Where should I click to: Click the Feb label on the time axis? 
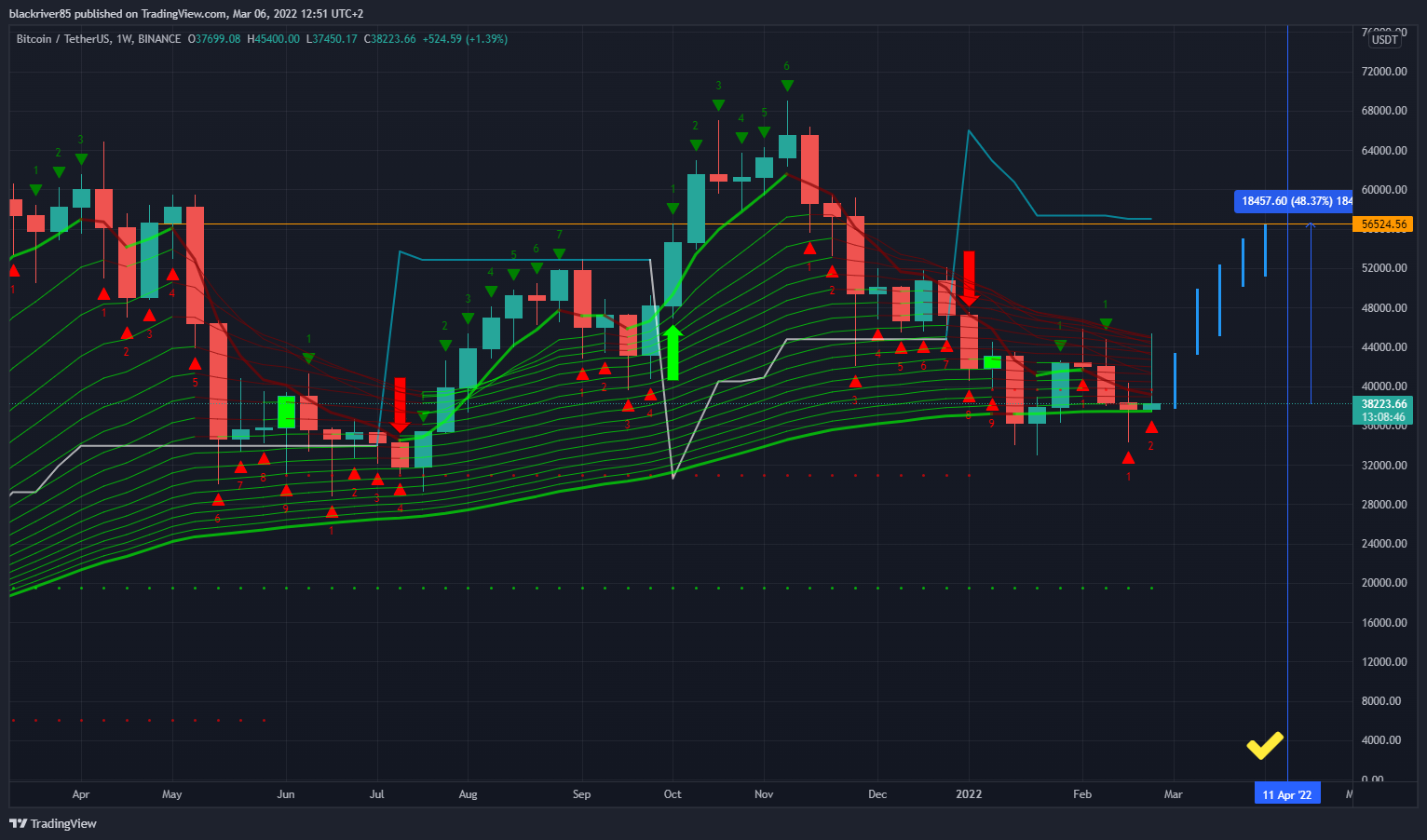[1082, 794]
